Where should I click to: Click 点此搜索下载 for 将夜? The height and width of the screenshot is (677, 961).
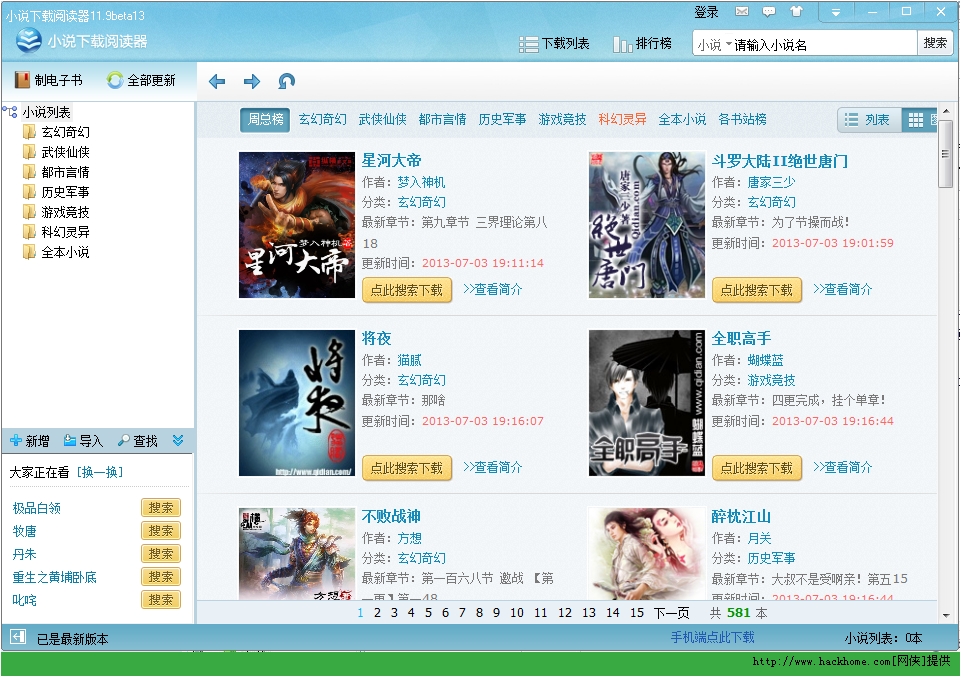[x=407, y=469]
